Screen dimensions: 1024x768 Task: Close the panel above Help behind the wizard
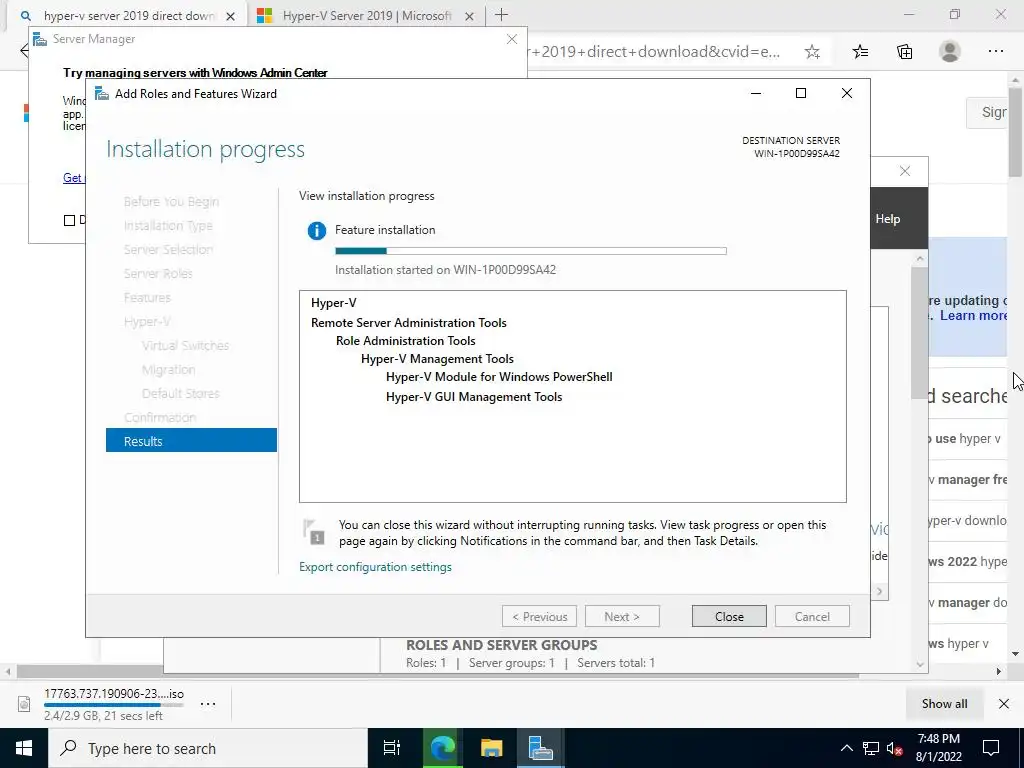pyautogui.click(x=904, y=171)
